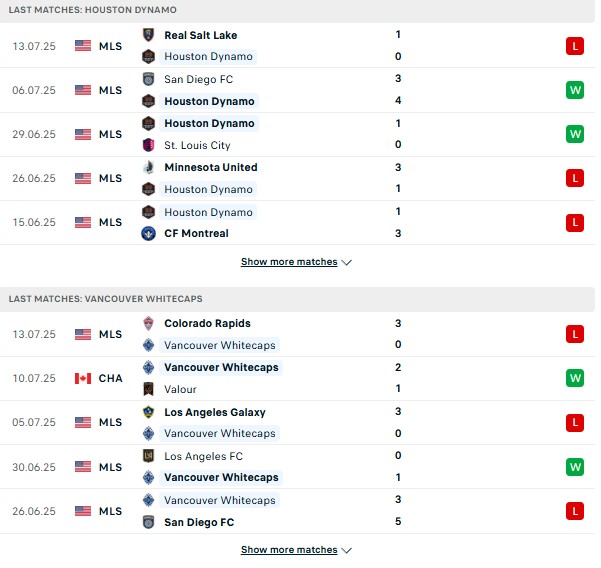Click the Real Salt Lake team crest
The height and width of the screenshot is (568, 601).
click(148, 35)
